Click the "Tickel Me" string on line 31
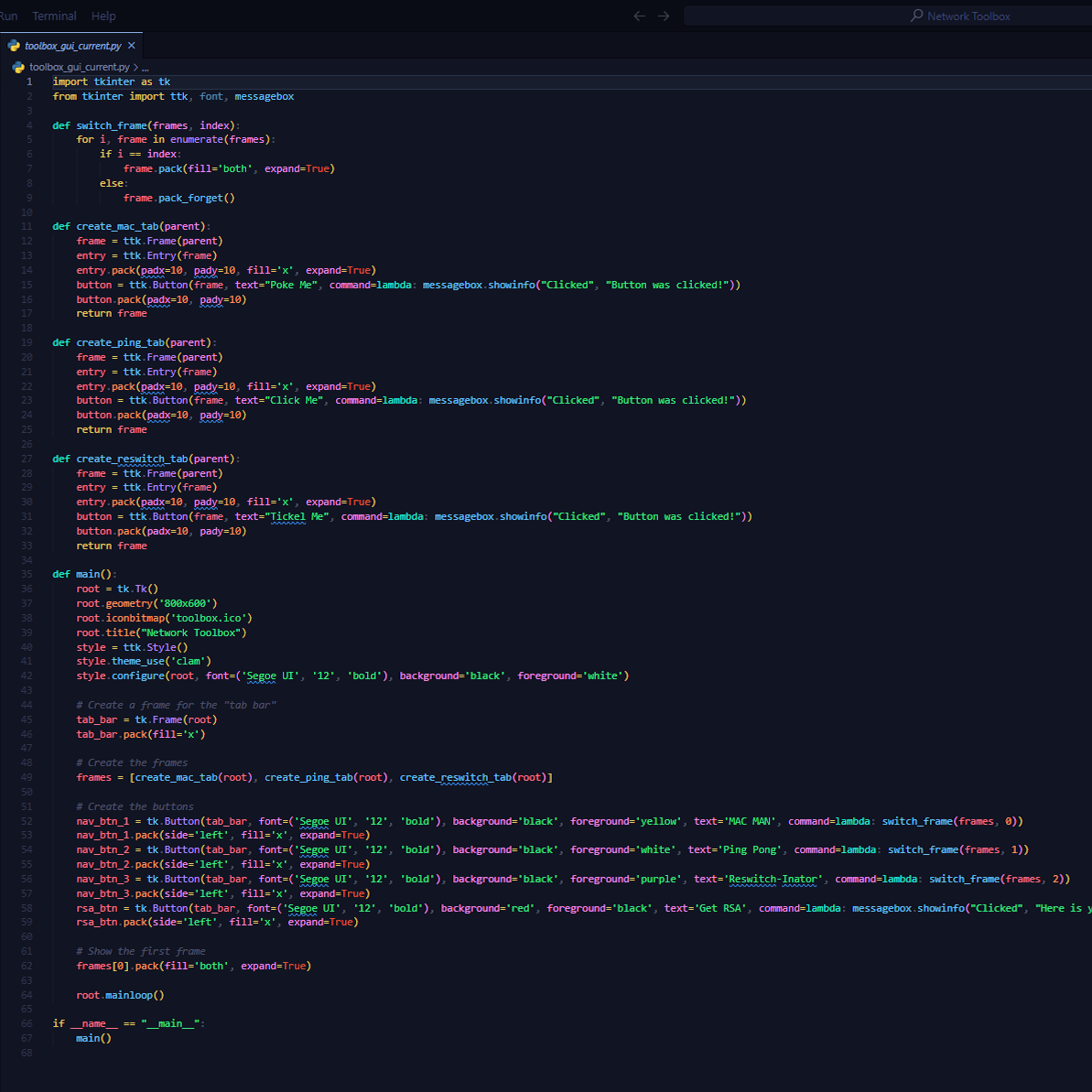 point(297,517)
